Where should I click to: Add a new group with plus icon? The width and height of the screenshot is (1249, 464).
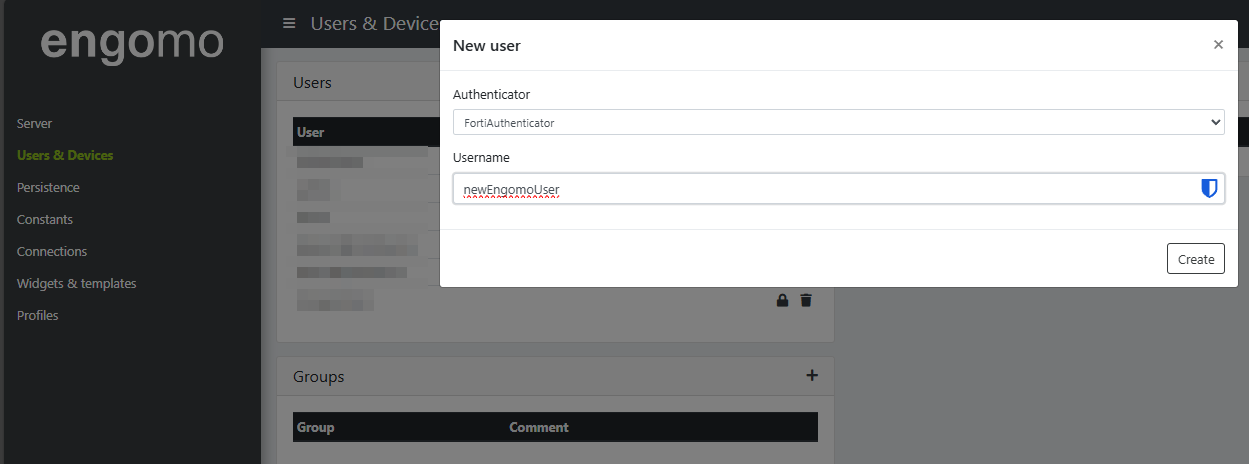click(x=812, y=376)
